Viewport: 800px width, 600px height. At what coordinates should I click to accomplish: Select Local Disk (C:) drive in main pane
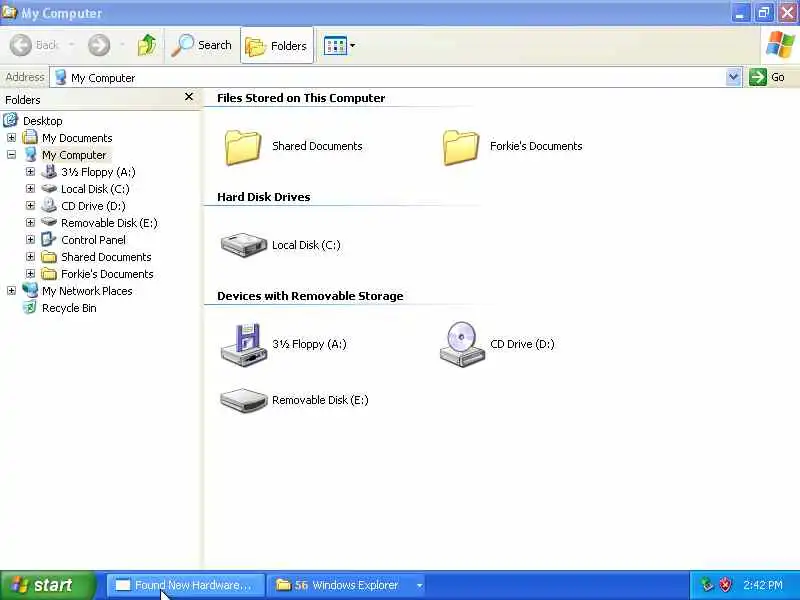point(281,245)
